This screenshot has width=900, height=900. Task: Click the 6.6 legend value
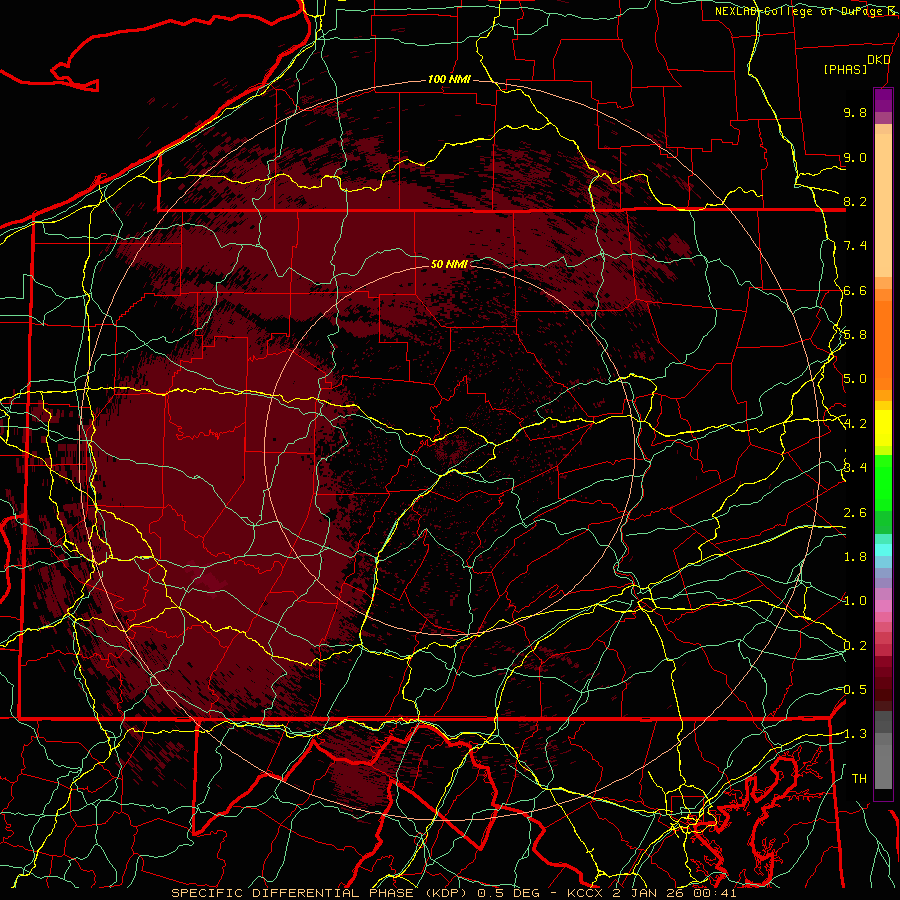pyautogui.click(x=855, y=290)
